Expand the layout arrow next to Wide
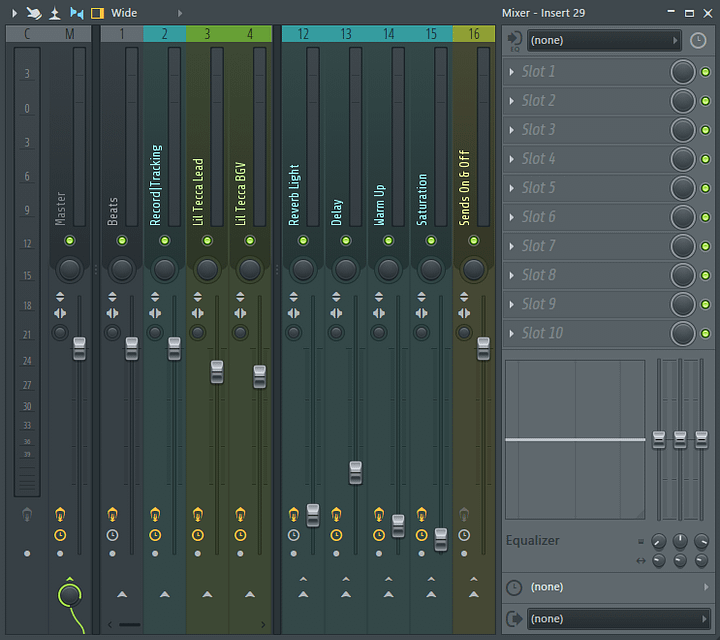The width and height of the screenshot is (720, 640). pyautogui.click(x=180, y=13)
